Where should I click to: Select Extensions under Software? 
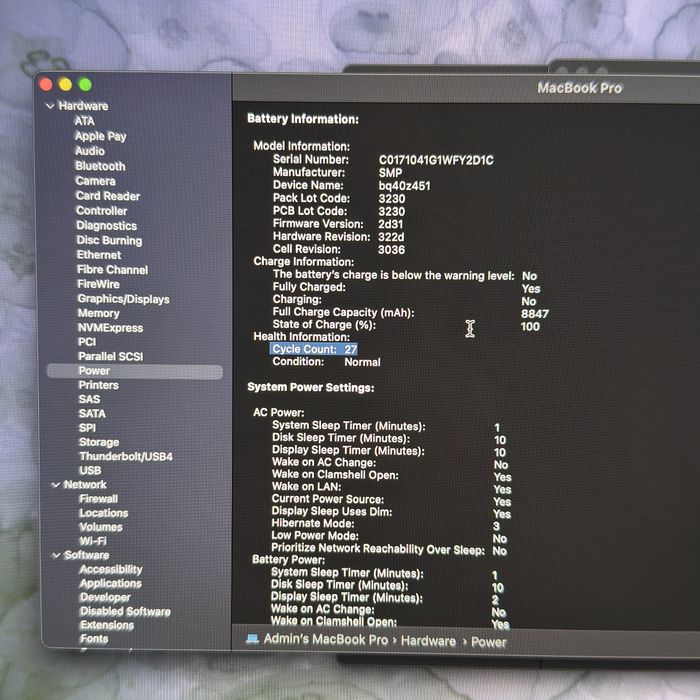click(107, 625)
